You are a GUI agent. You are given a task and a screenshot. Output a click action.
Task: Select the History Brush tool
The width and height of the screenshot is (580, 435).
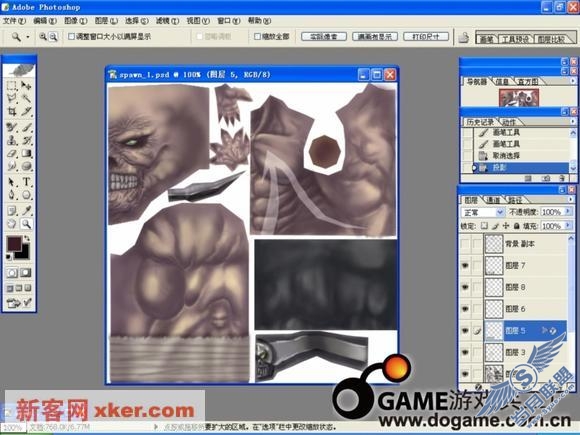(26, 140)
